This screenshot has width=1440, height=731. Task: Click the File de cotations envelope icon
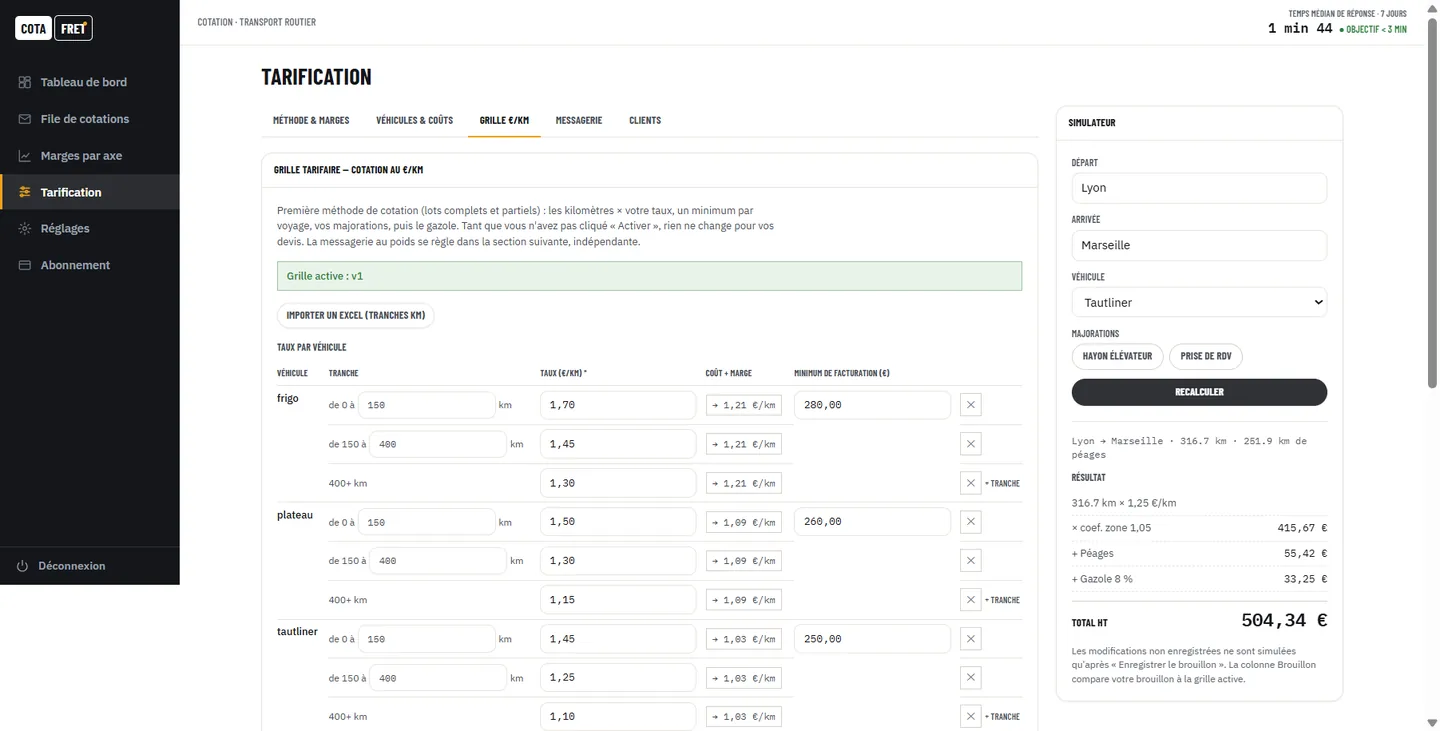tap(25, 119)
